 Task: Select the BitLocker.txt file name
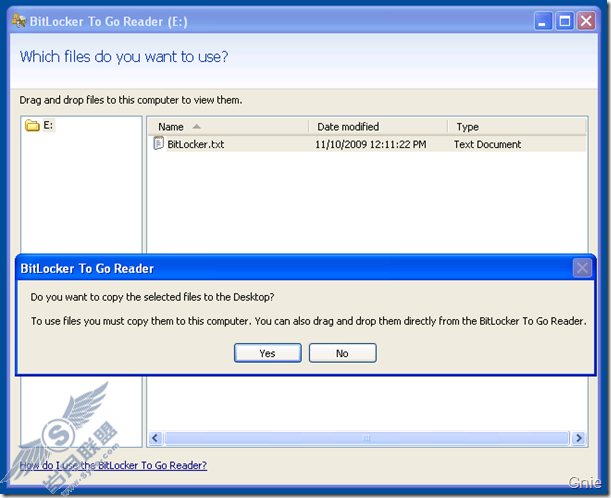196,145
